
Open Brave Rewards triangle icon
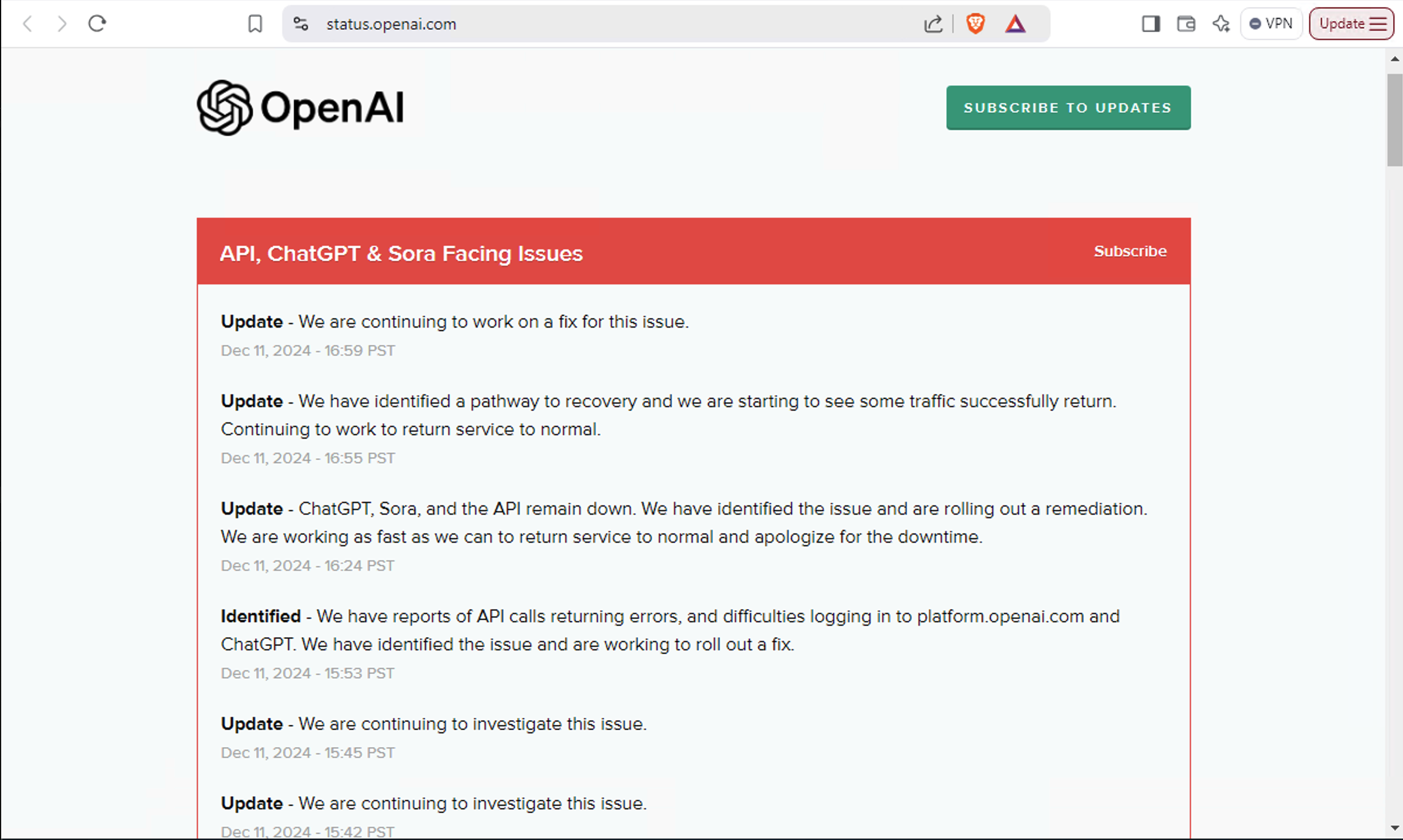[1016, 24]
